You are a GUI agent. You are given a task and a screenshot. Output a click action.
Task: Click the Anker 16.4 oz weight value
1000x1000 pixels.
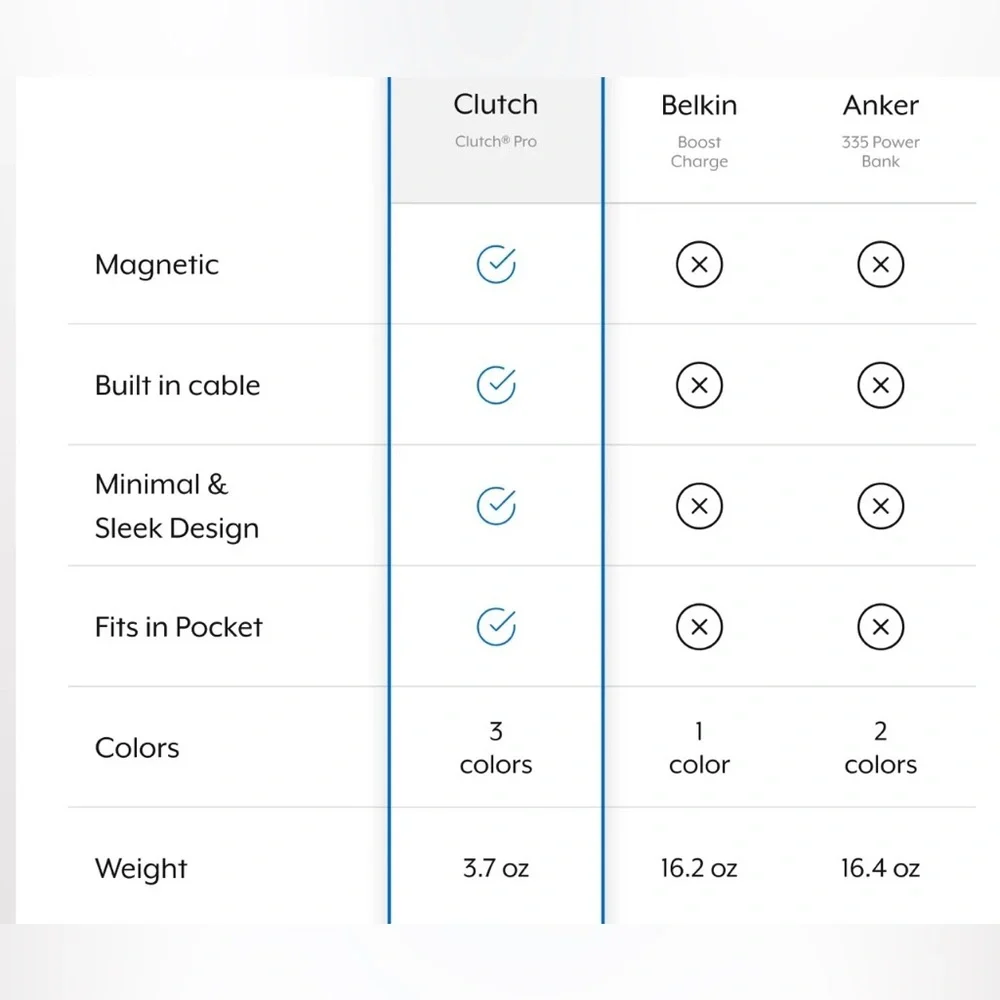[x=880, y=868]
